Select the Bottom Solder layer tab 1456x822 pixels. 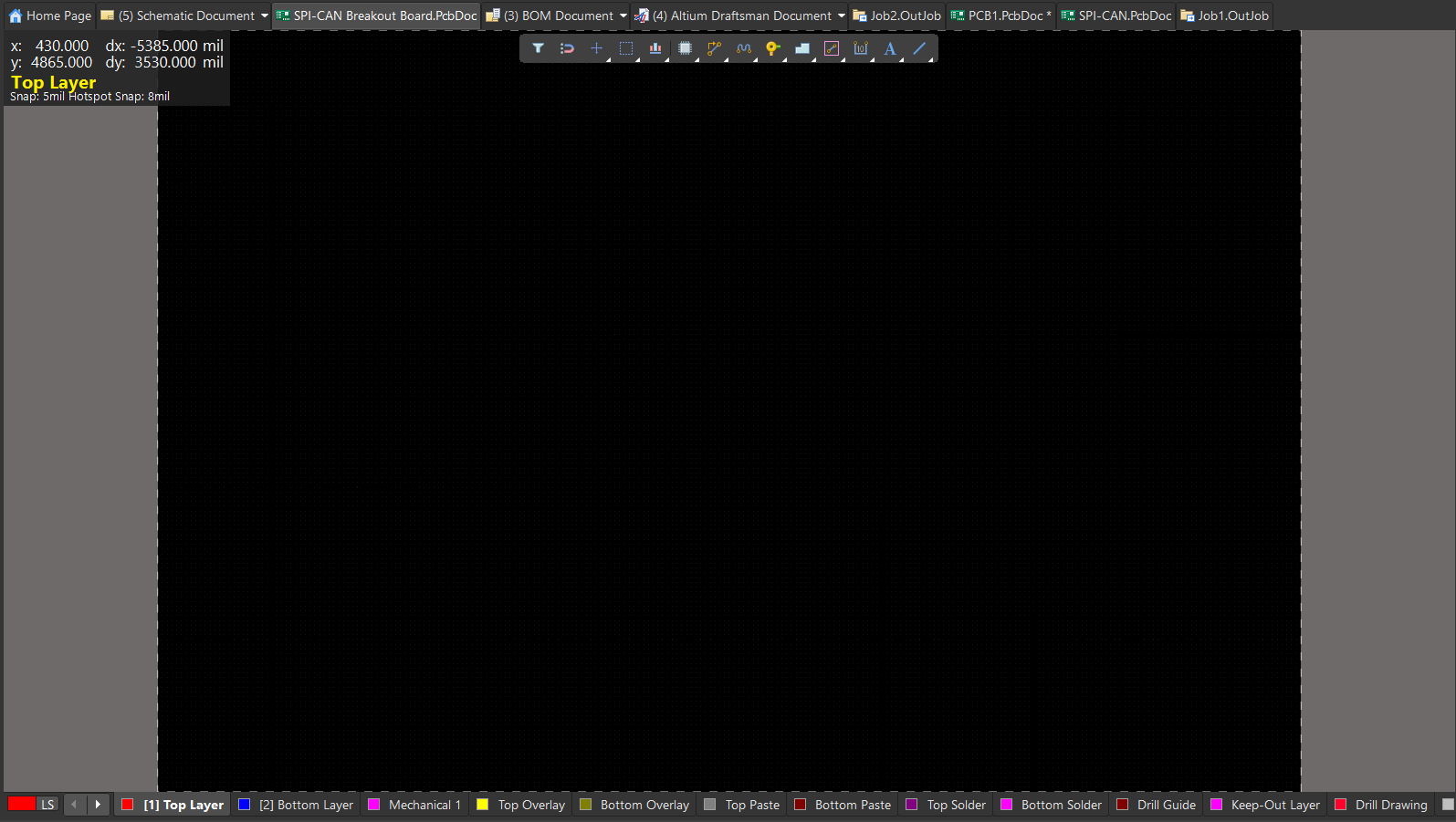(x=1052, y=805)
